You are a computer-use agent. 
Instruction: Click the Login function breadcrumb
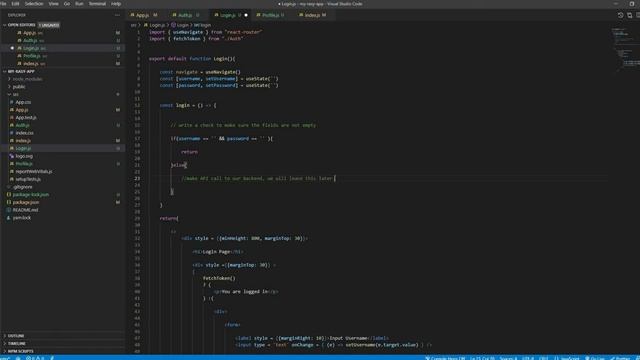[x=180, y=25]
